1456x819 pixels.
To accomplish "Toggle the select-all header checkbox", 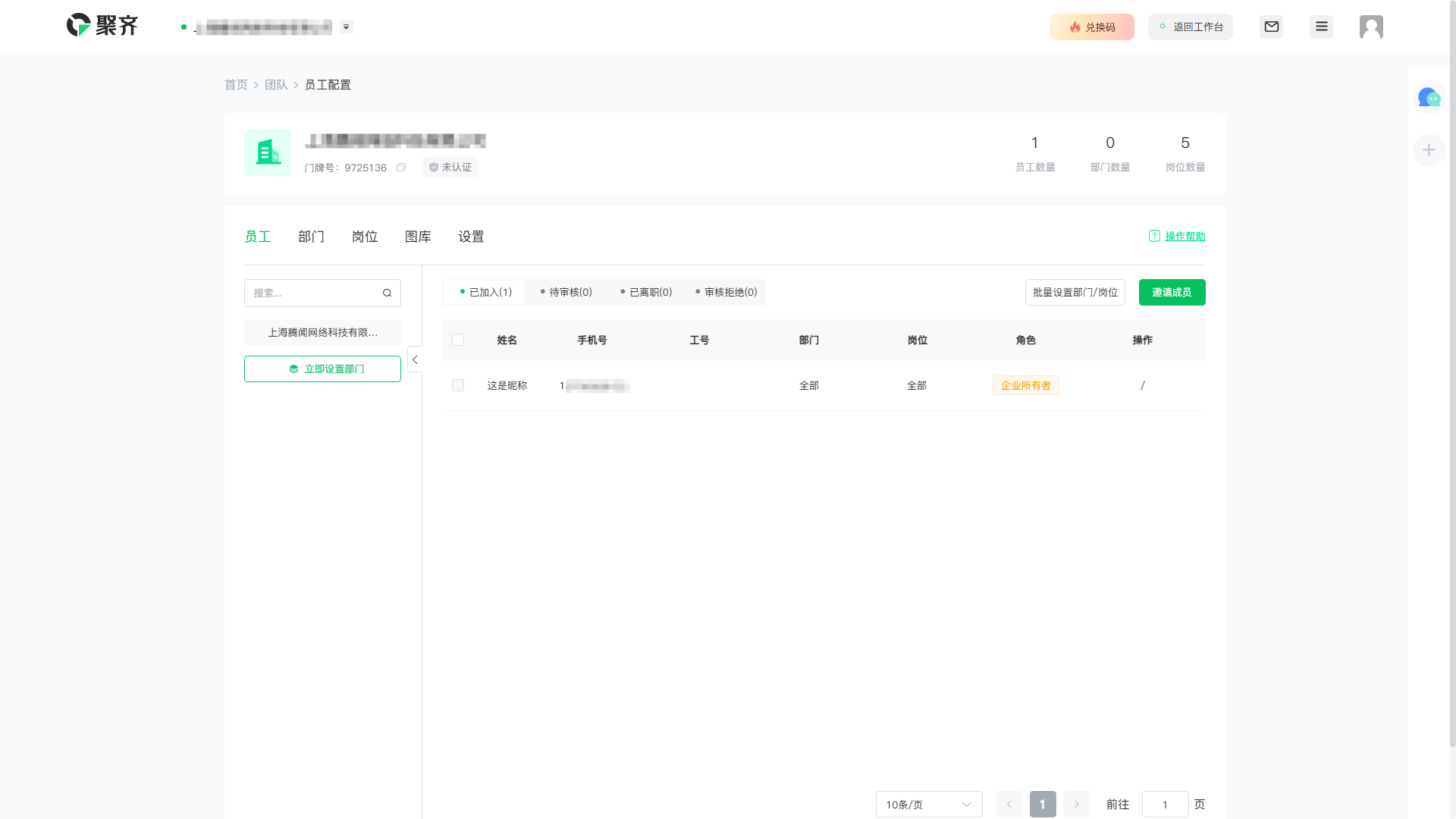I will pyautogui.click(x=458, y=340).
